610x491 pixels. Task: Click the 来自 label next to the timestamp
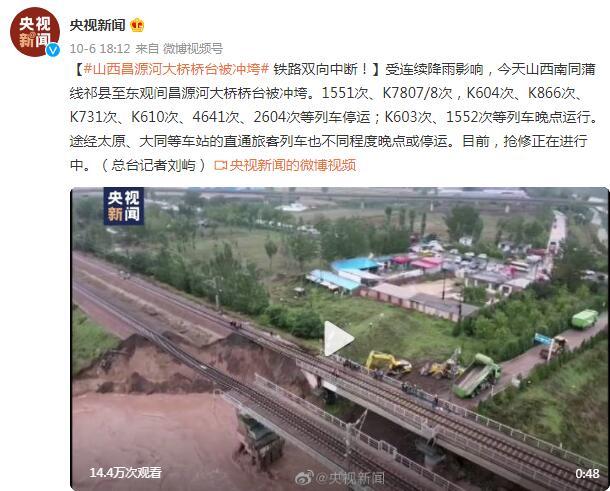[147, 49]
